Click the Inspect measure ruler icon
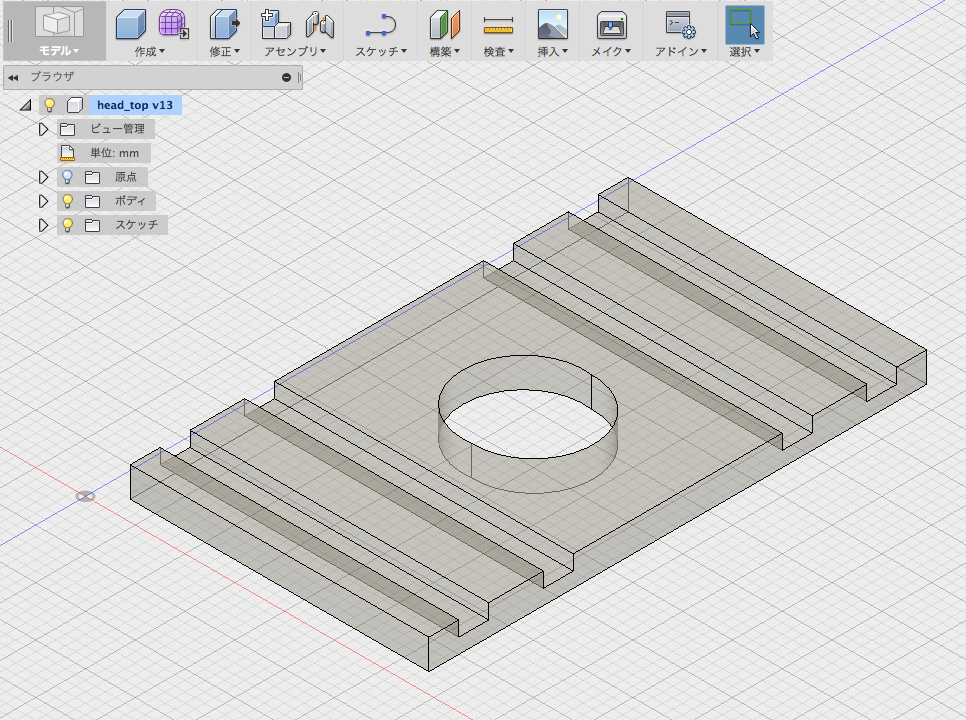 click(498, 25)
